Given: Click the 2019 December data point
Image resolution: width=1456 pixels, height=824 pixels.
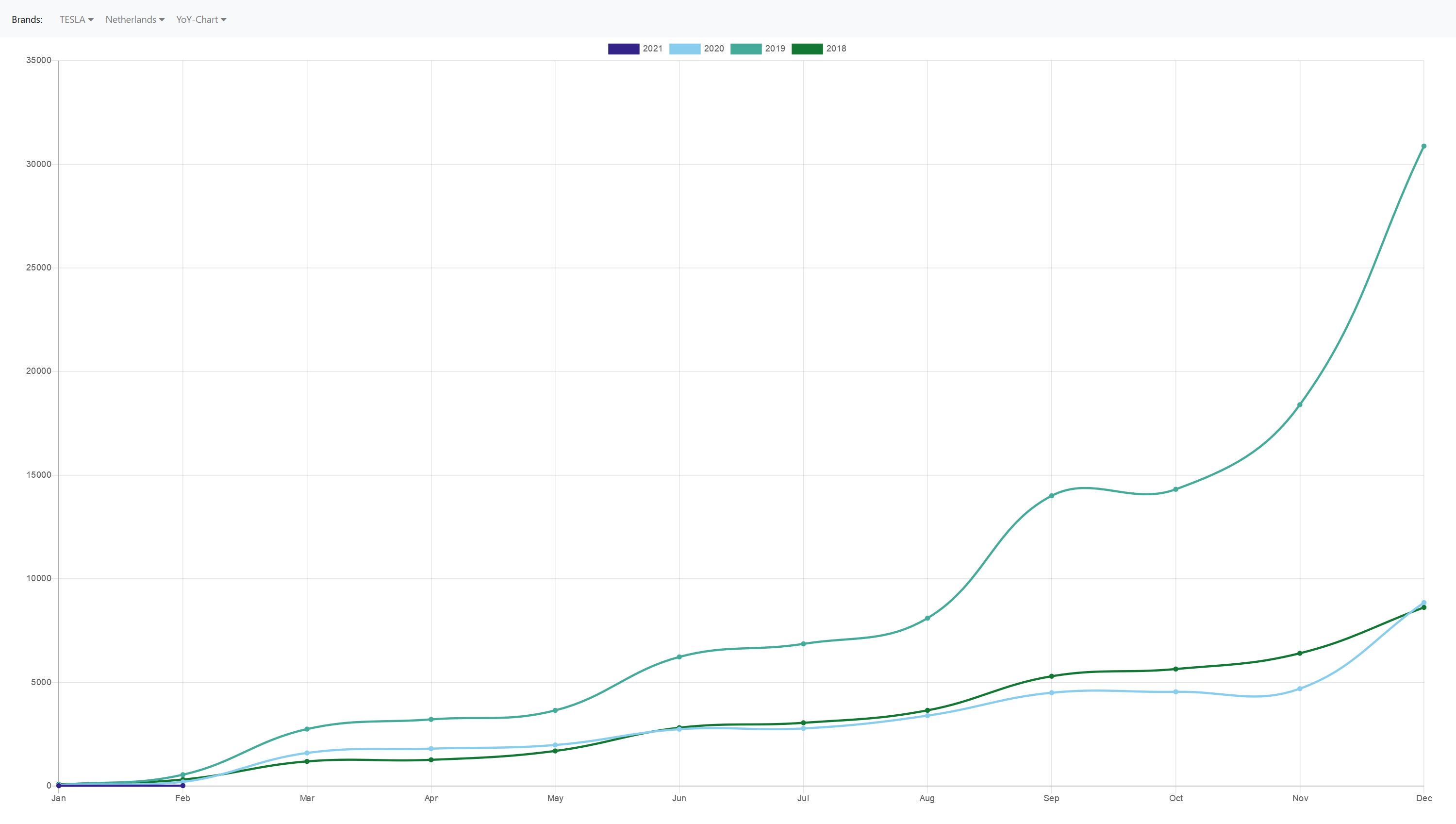Looking at the screenshot, I should tap(1424, 146).
